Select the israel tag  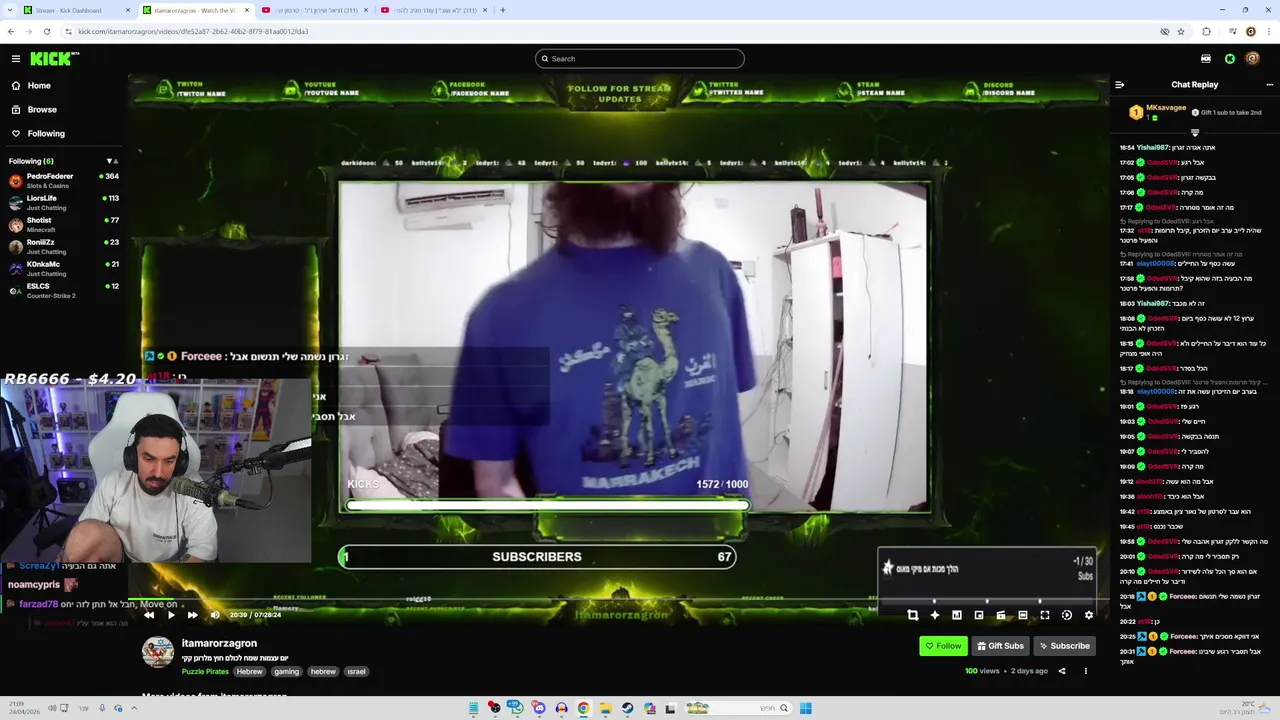point(356,672)
